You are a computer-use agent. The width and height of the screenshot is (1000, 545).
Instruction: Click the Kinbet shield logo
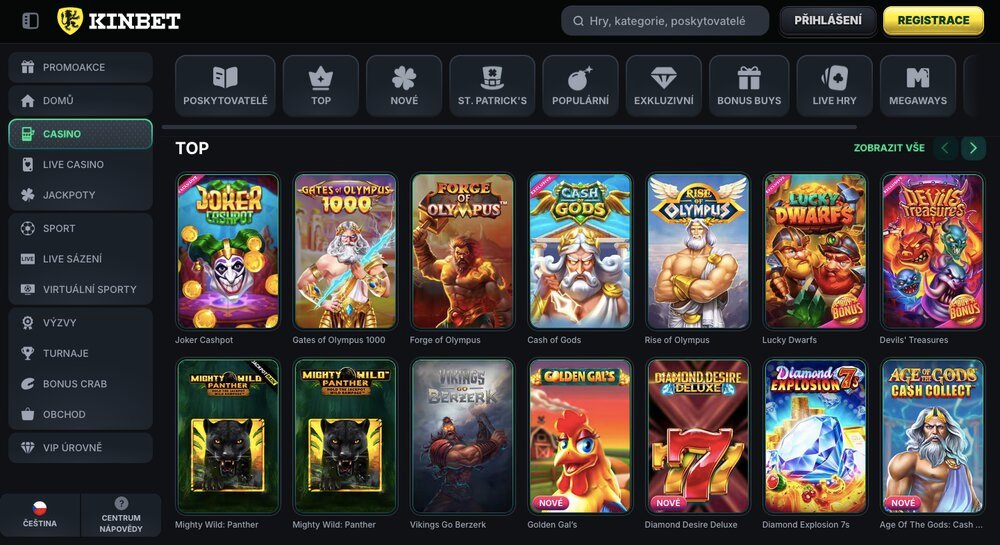[70, 21]
